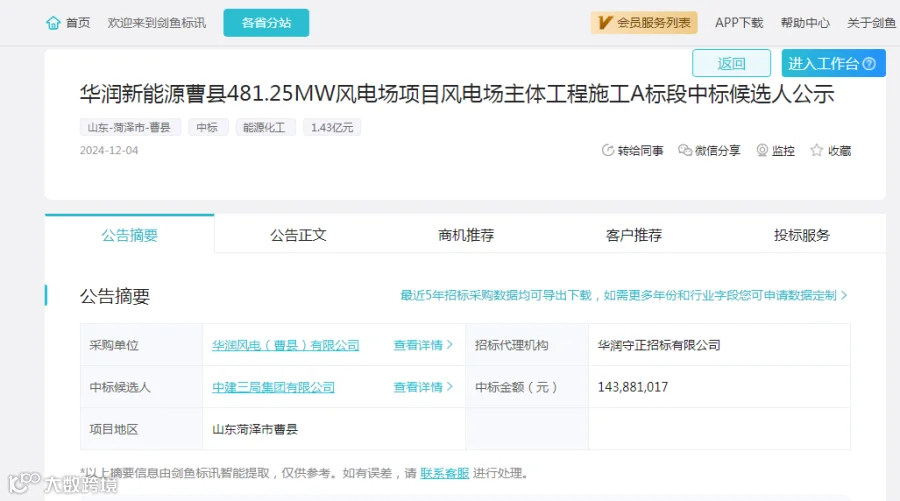This screenshot has height=501, width=900.
Task: Click the 采购单位 label cell
Action: 141,345
